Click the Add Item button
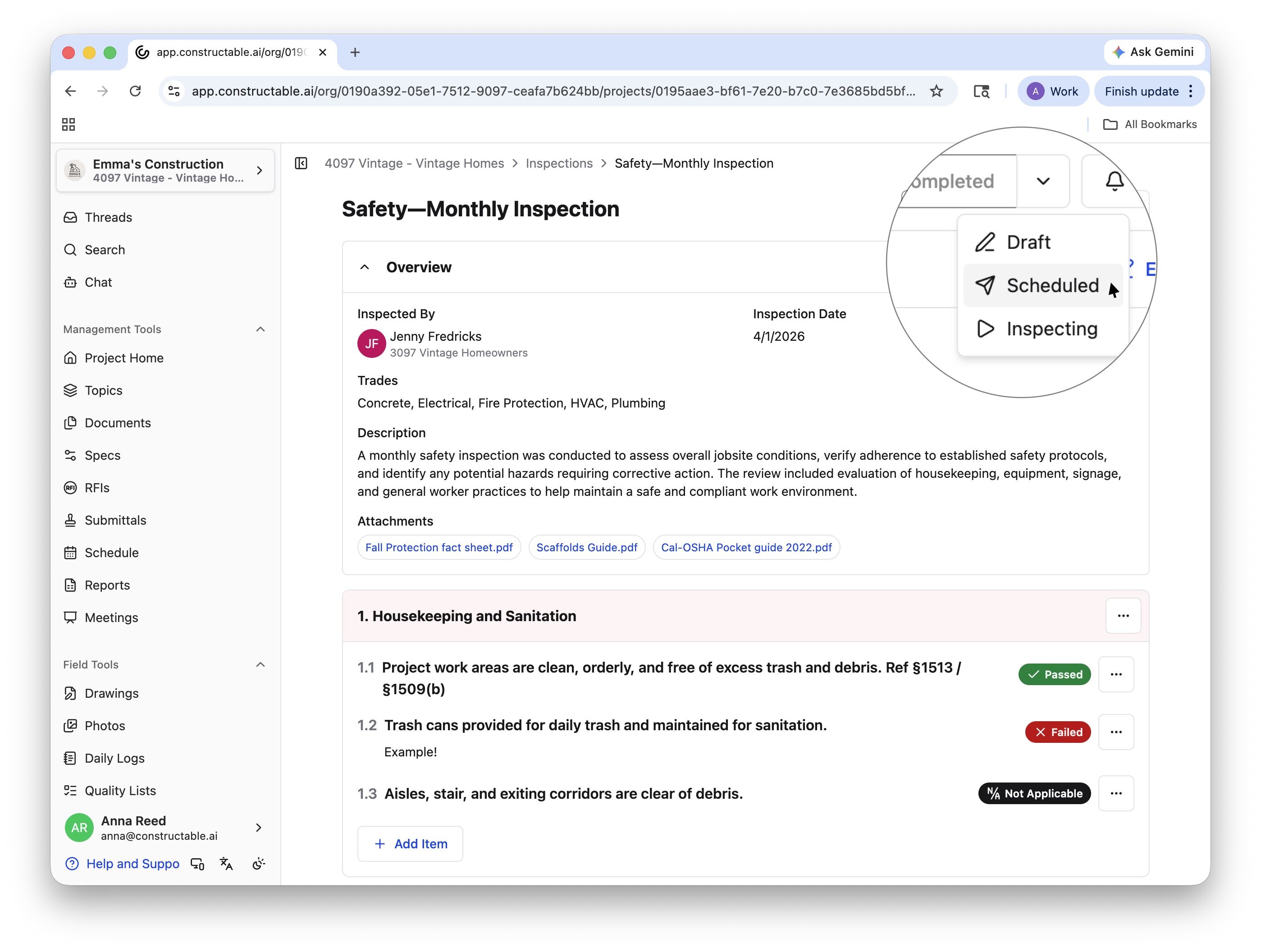1261x952 pixels. point(410,844)
